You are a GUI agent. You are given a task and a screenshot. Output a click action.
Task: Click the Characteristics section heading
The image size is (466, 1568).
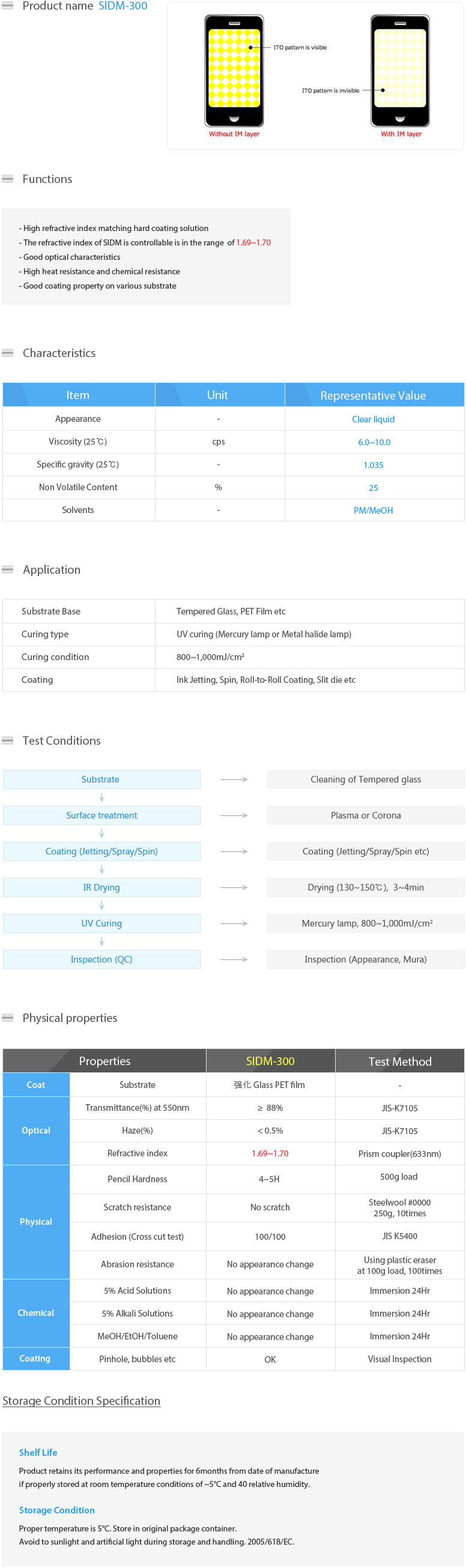point(59,353)
